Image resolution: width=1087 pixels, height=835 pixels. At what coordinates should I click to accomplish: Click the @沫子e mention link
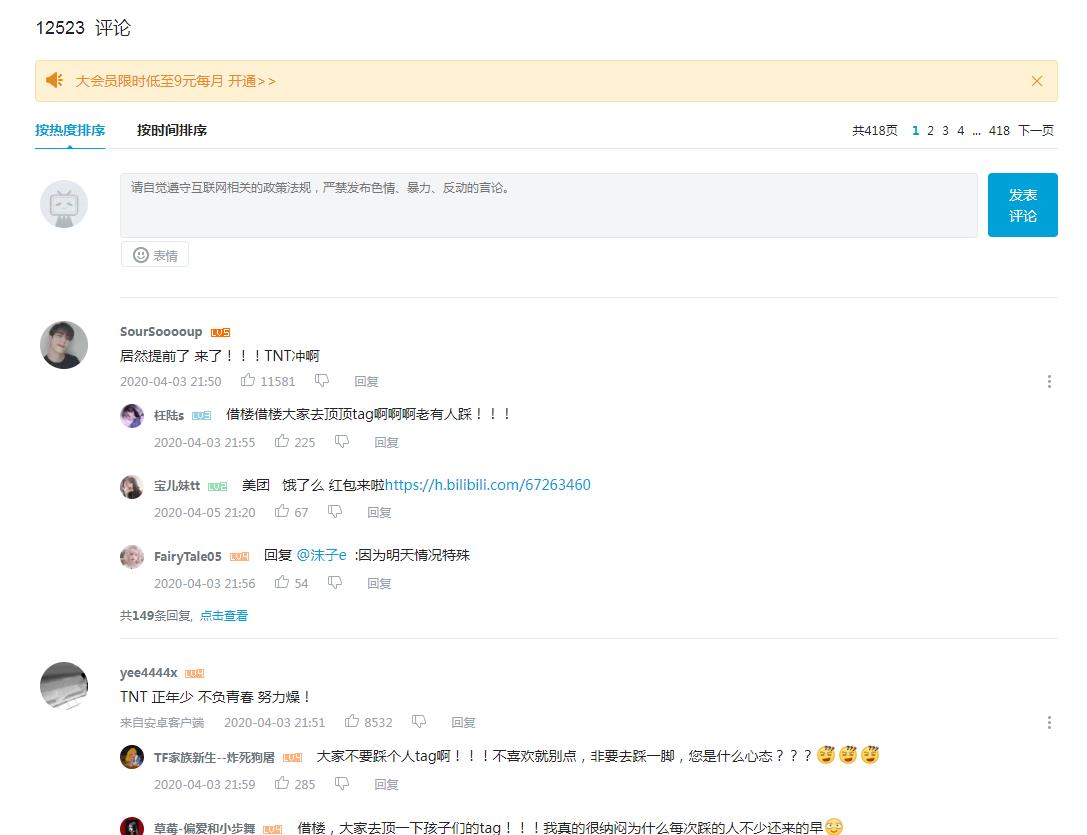click(x=321, y=555)
